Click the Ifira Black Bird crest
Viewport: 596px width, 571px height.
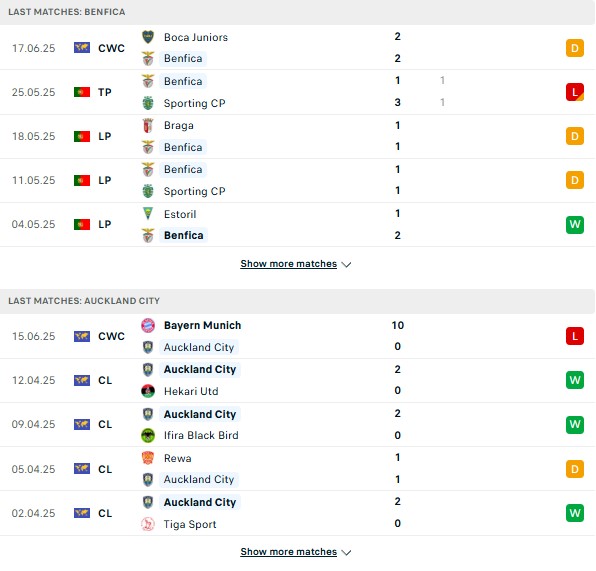[x=148, y=435]
